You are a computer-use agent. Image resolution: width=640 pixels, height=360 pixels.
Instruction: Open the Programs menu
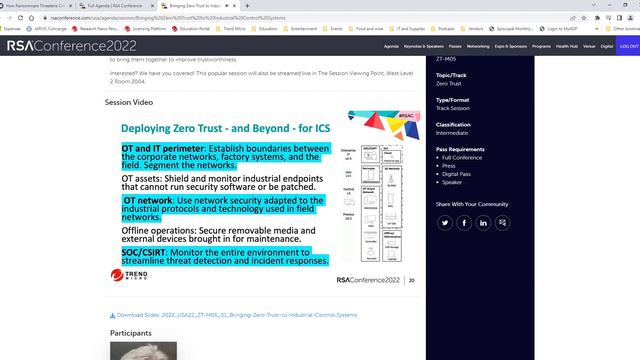pyautogui.click(x=541, y=47)
